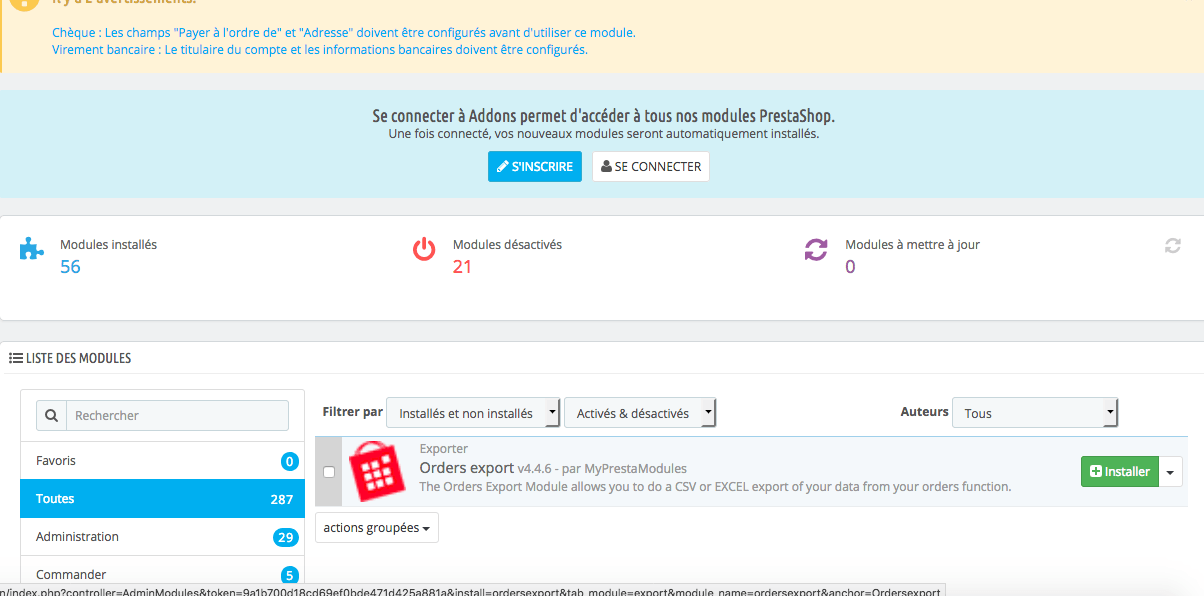Viewport: 1204px width, 596px height.
Task: Click the SE CONNECTER button
Action: coord(650,167)
